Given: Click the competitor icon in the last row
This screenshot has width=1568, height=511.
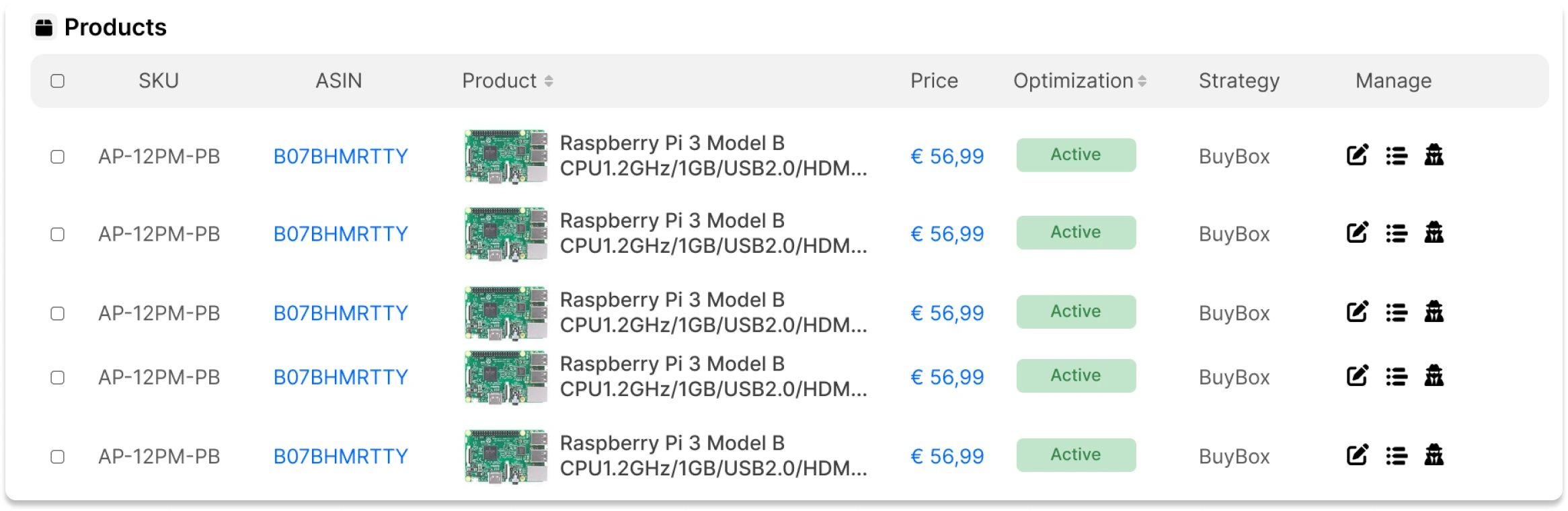Looking at the screenshot, I should pos(1434,455).
